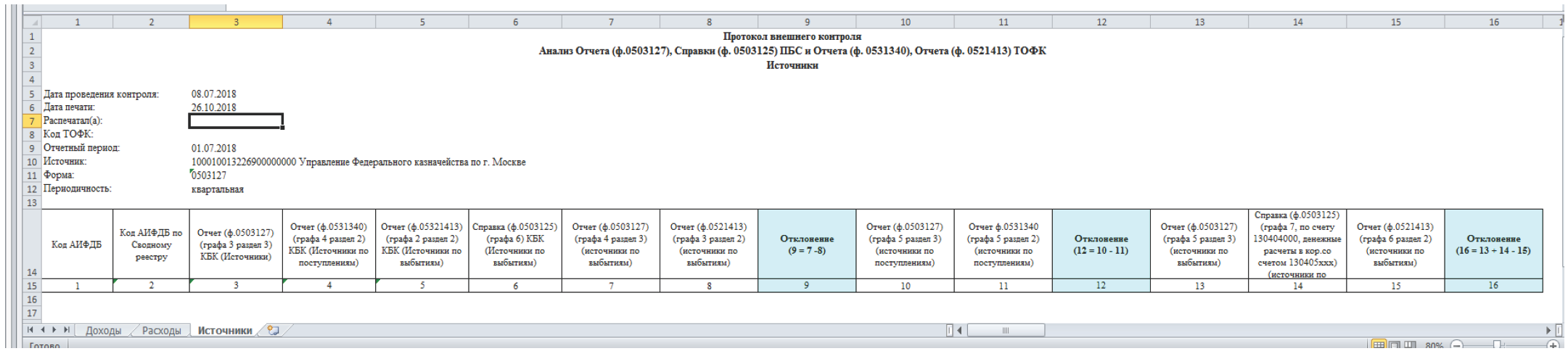Viewport: 1568px width, 351px height.
Task: Jump to first sheet using navigation arrow
Action: point(30,330)
